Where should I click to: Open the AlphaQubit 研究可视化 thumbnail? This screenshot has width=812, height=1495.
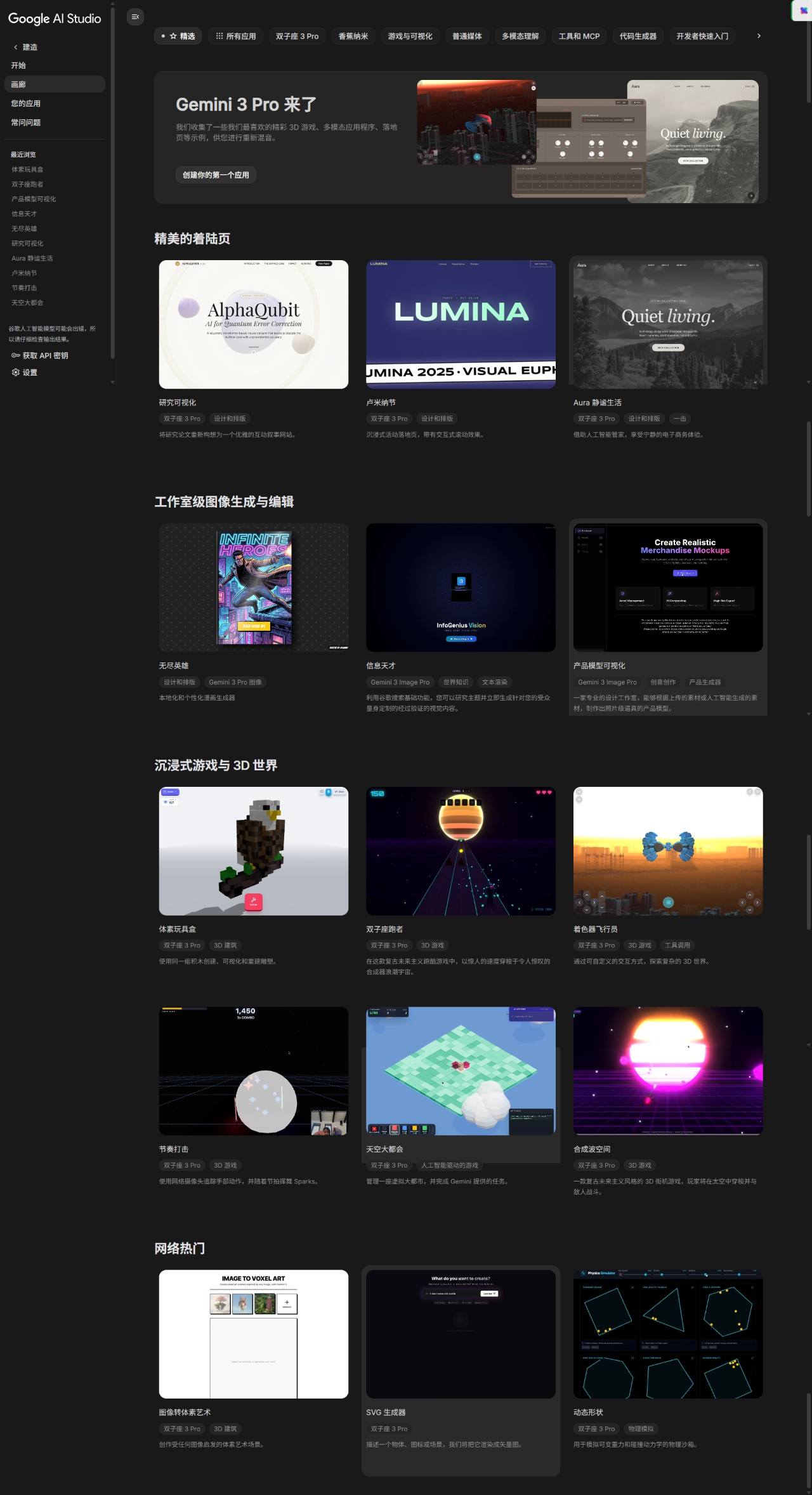point(253,324)
